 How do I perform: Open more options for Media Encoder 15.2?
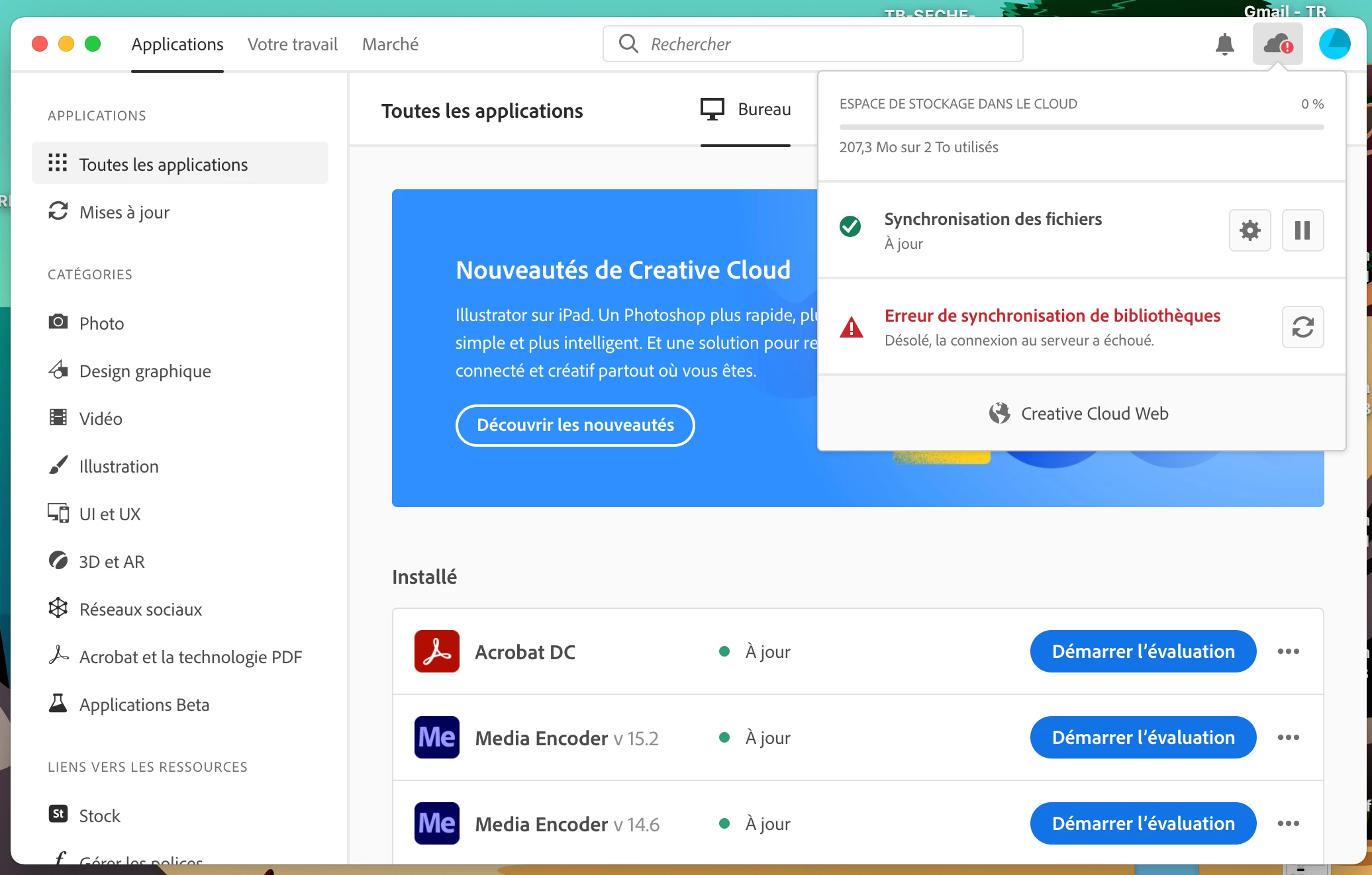coord(1288,737)
